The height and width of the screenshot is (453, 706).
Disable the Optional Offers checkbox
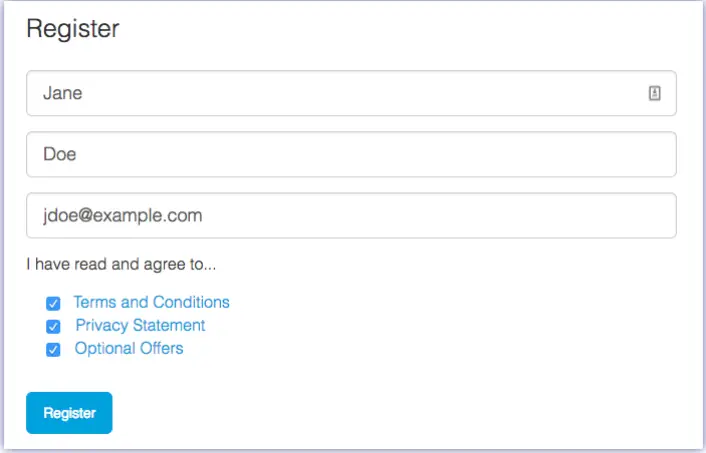(53, 350)
